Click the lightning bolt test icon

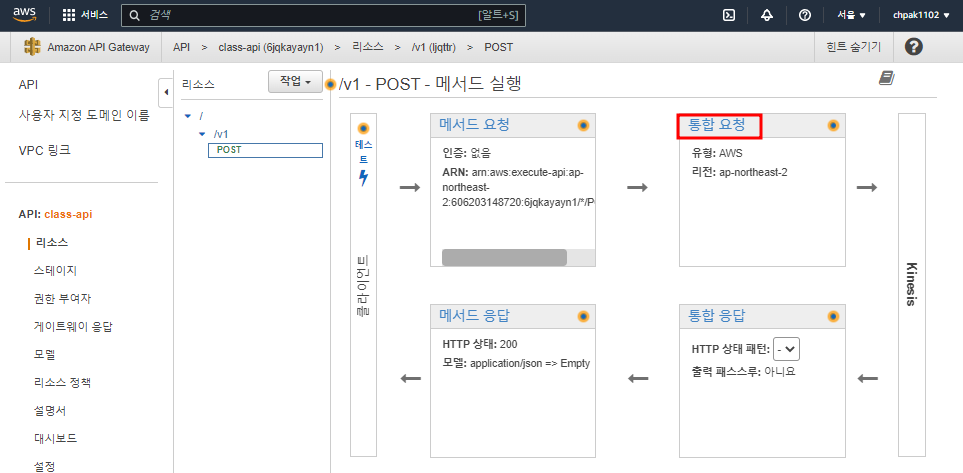coord(363,178)
